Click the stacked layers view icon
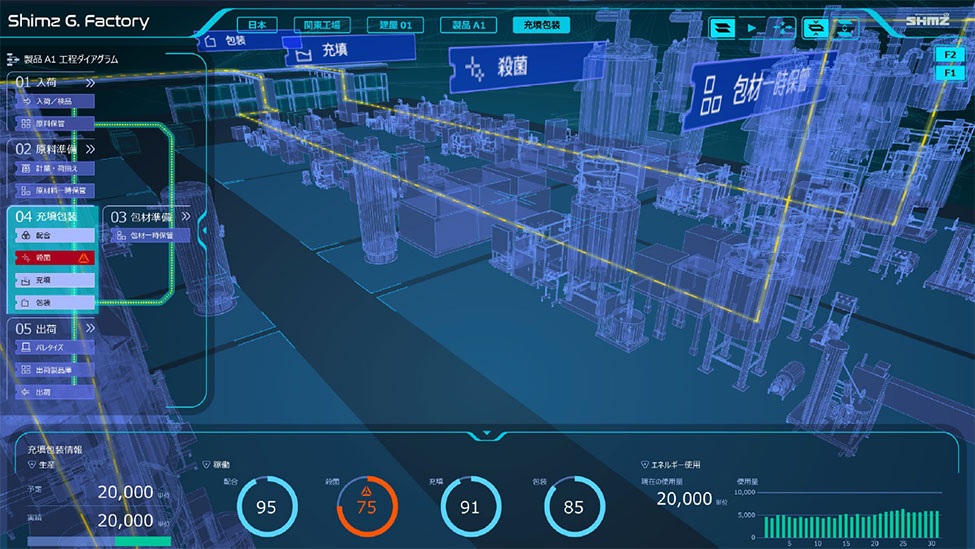Viewport: 975px width, 549px height. click(x=722, y=28)
